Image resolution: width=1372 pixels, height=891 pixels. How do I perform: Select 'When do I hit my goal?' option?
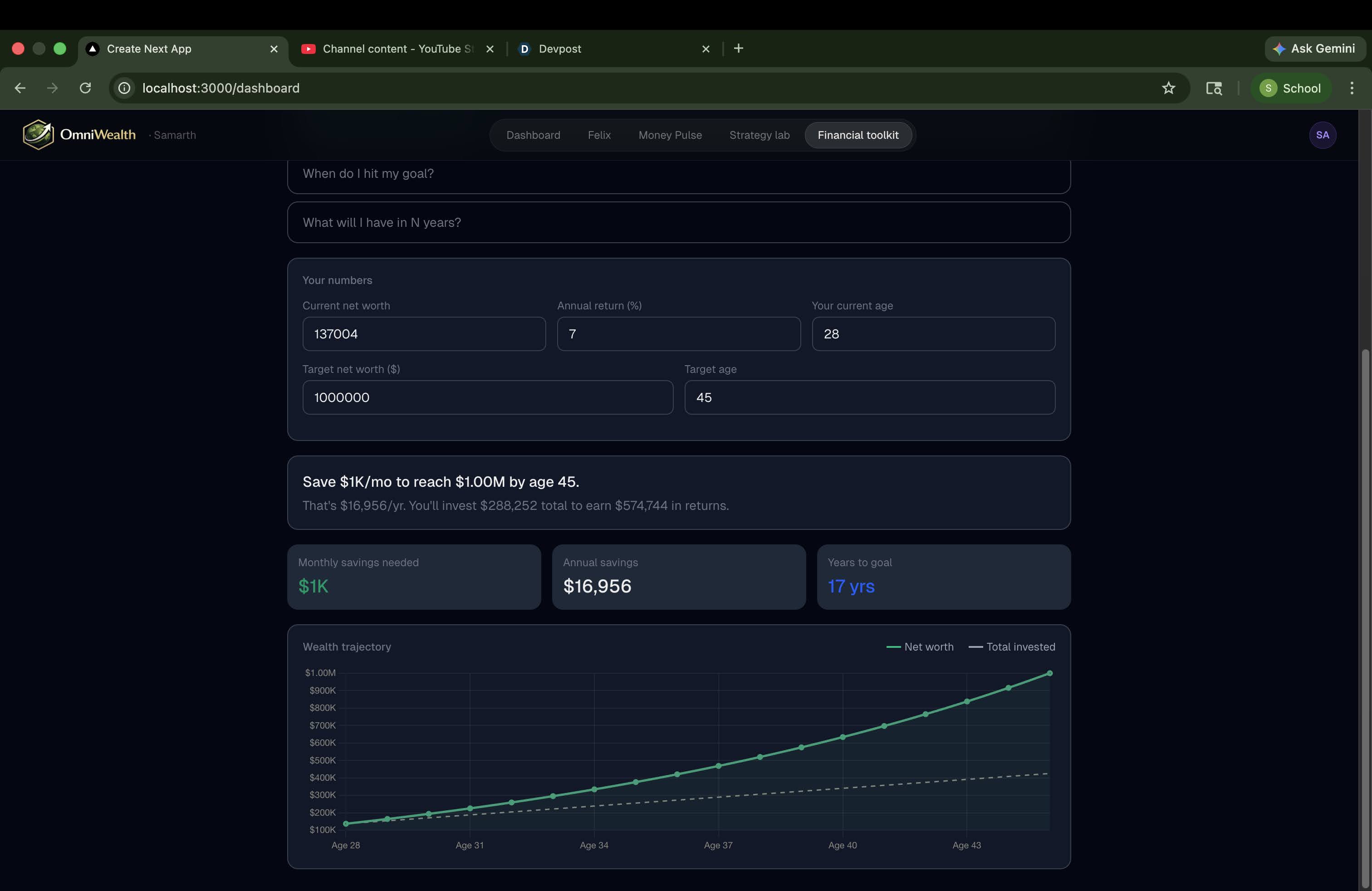pyautogui.click(x=678, y=174)
